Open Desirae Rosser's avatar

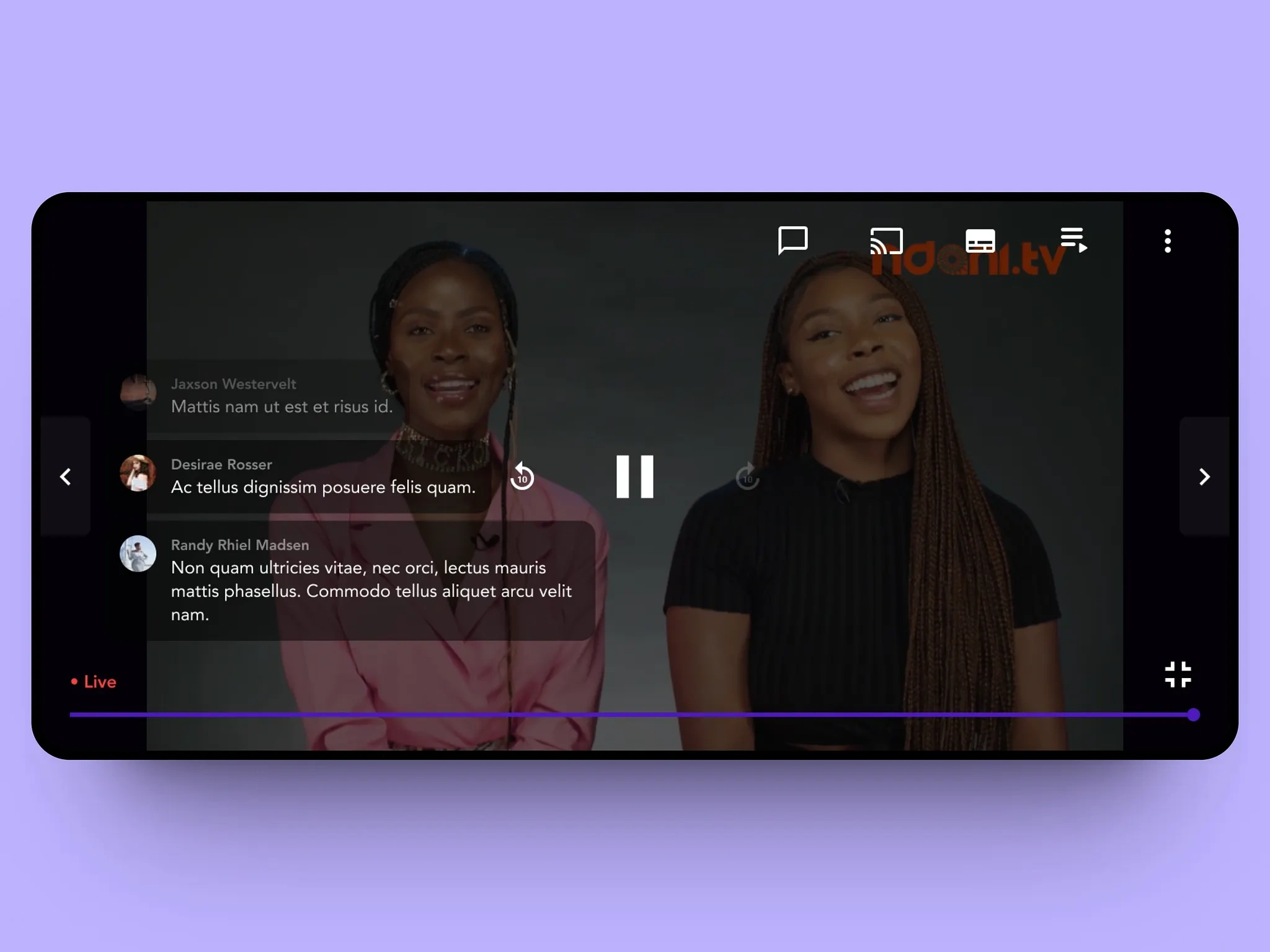[x=138, y=473]
